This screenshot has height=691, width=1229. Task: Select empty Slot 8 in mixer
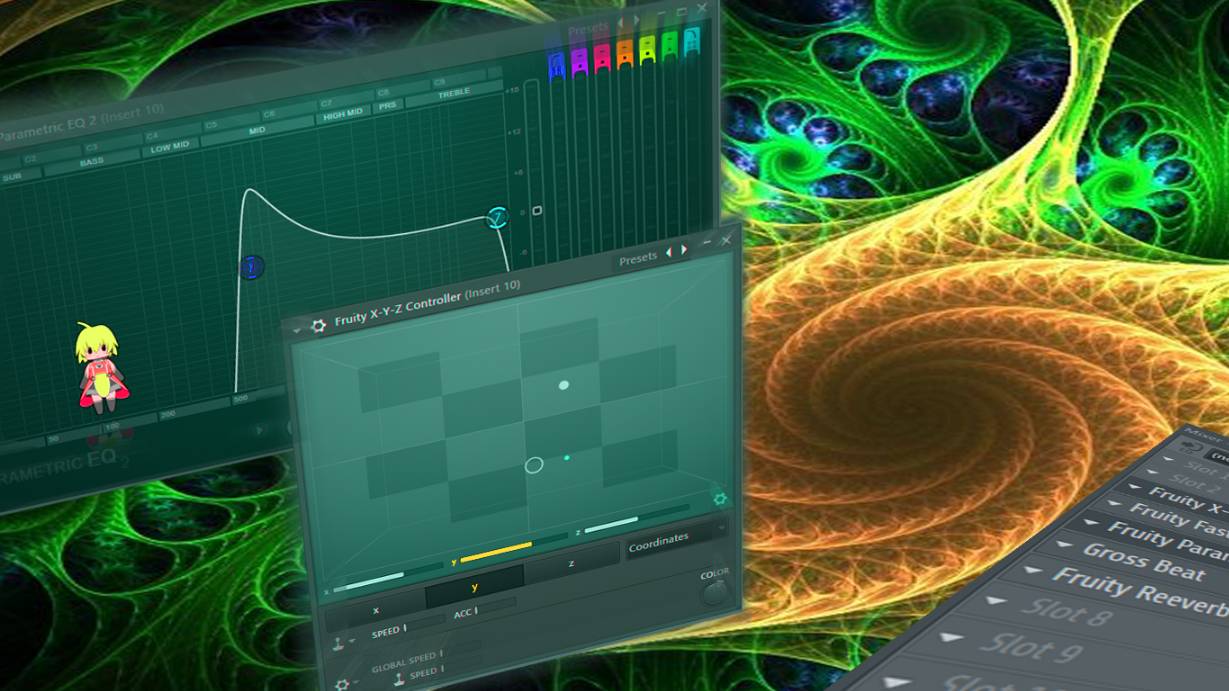click(x=1065, y=611)
